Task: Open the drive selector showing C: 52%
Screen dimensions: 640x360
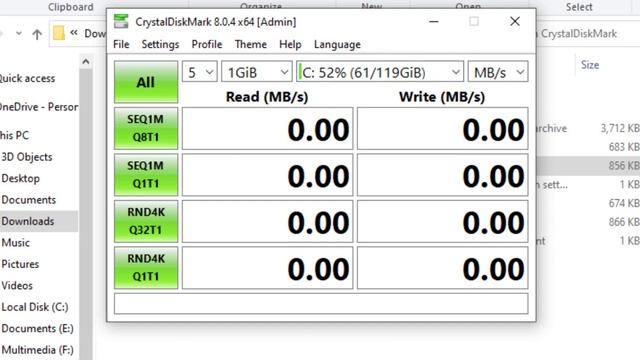Action: 380,72
